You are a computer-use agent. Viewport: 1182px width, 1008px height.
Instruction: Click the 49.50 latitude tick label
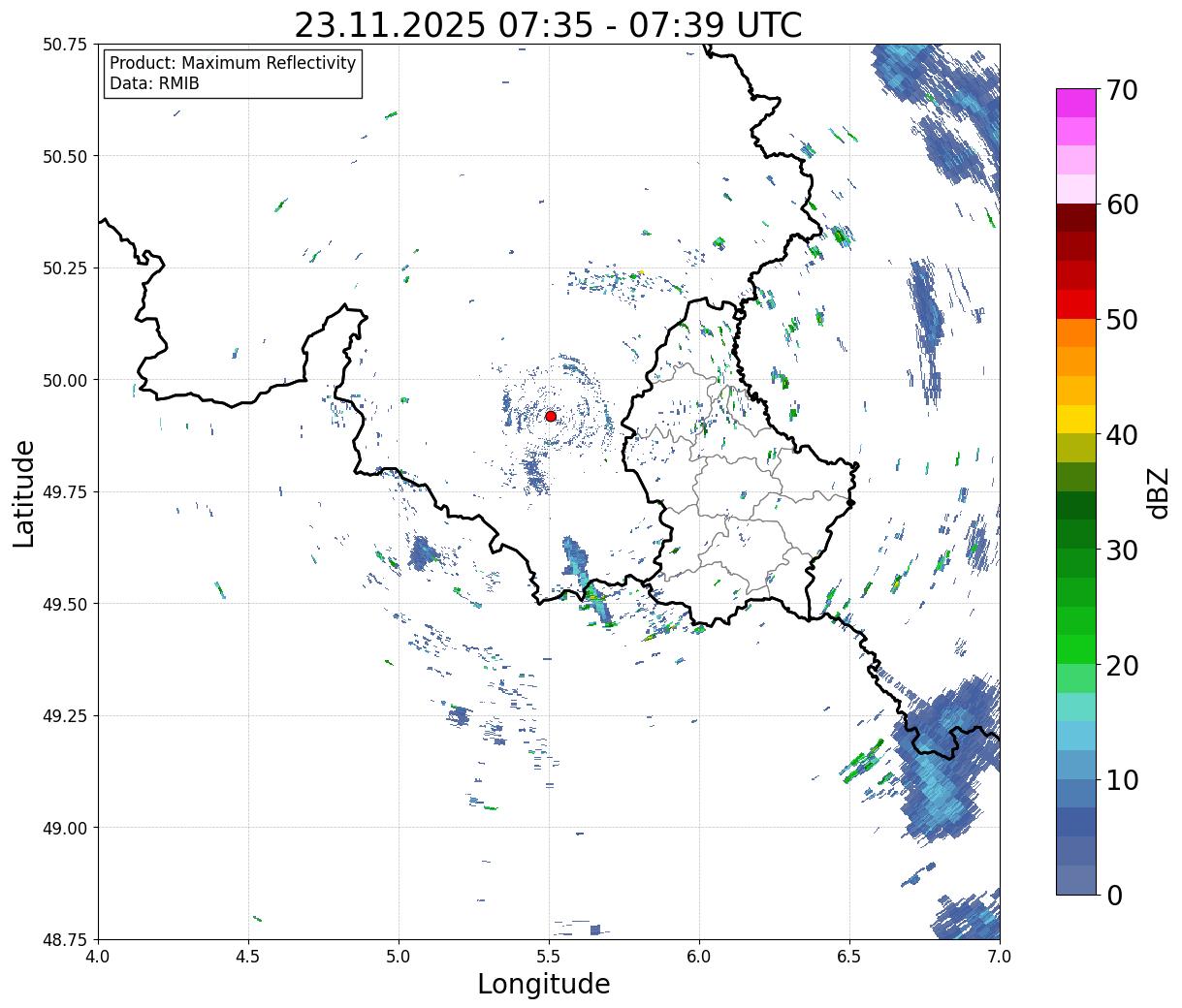(x=65, y=604)
